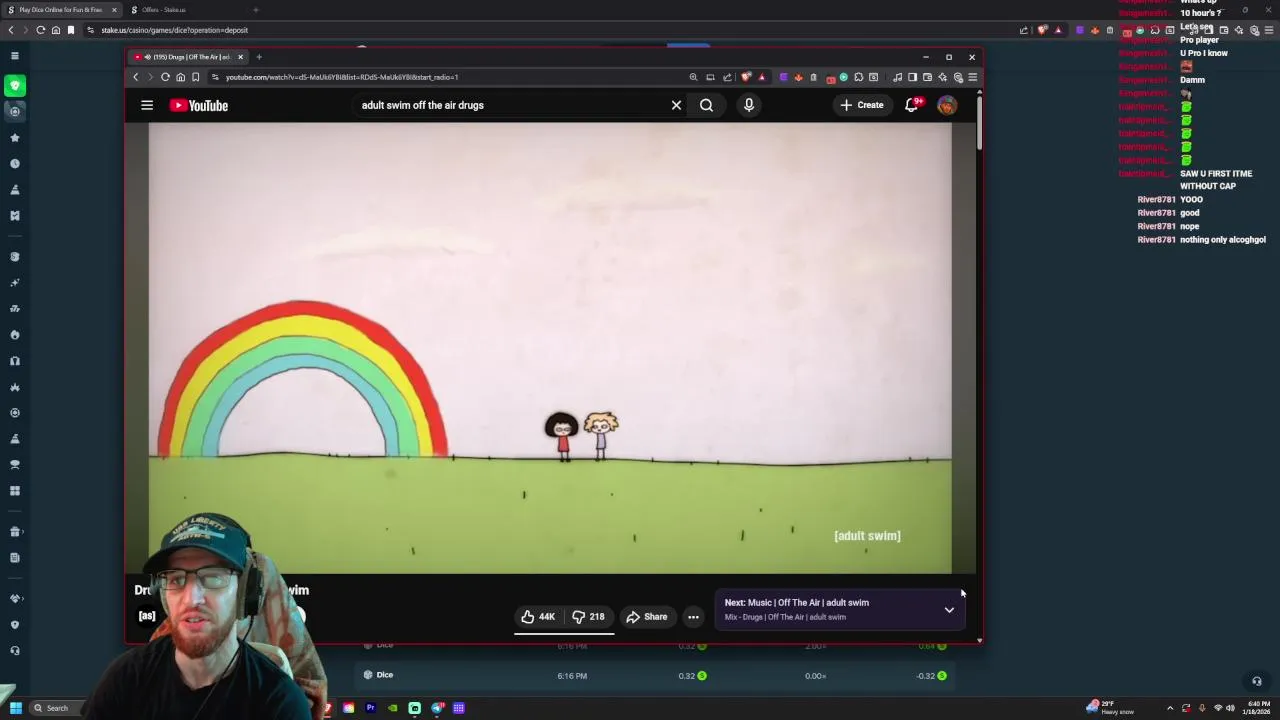This screenshot has height=720, width=1280.
Task: Show hidden system tray icons chevron
Action: [1170, 708]
